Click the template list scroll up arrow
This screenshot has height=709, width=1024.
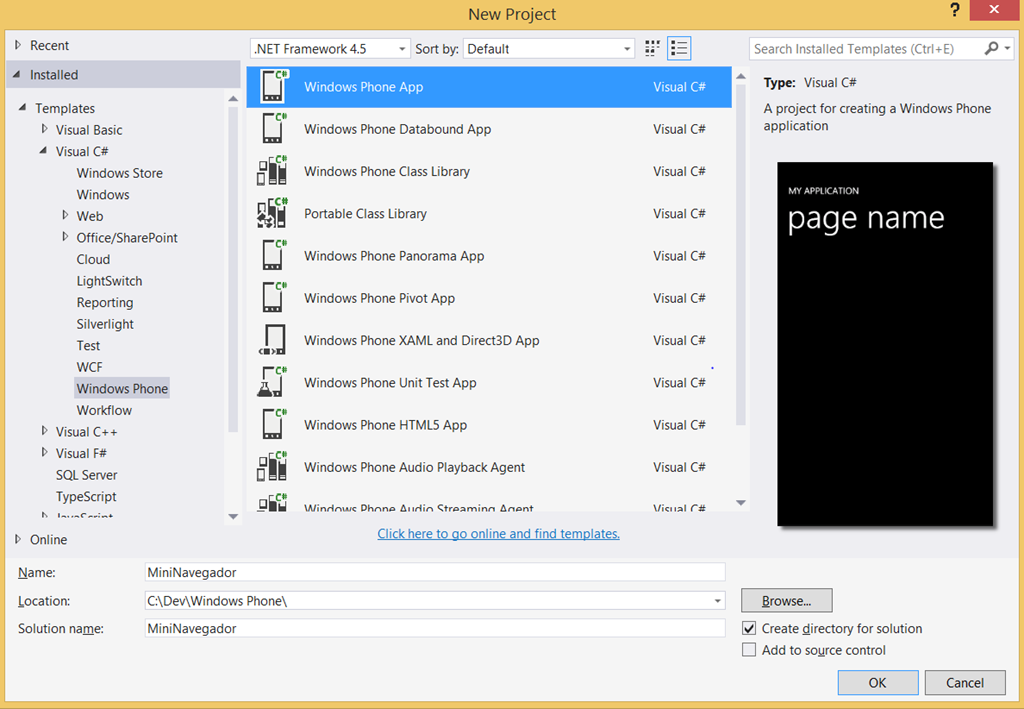click(x=741, y=76)
